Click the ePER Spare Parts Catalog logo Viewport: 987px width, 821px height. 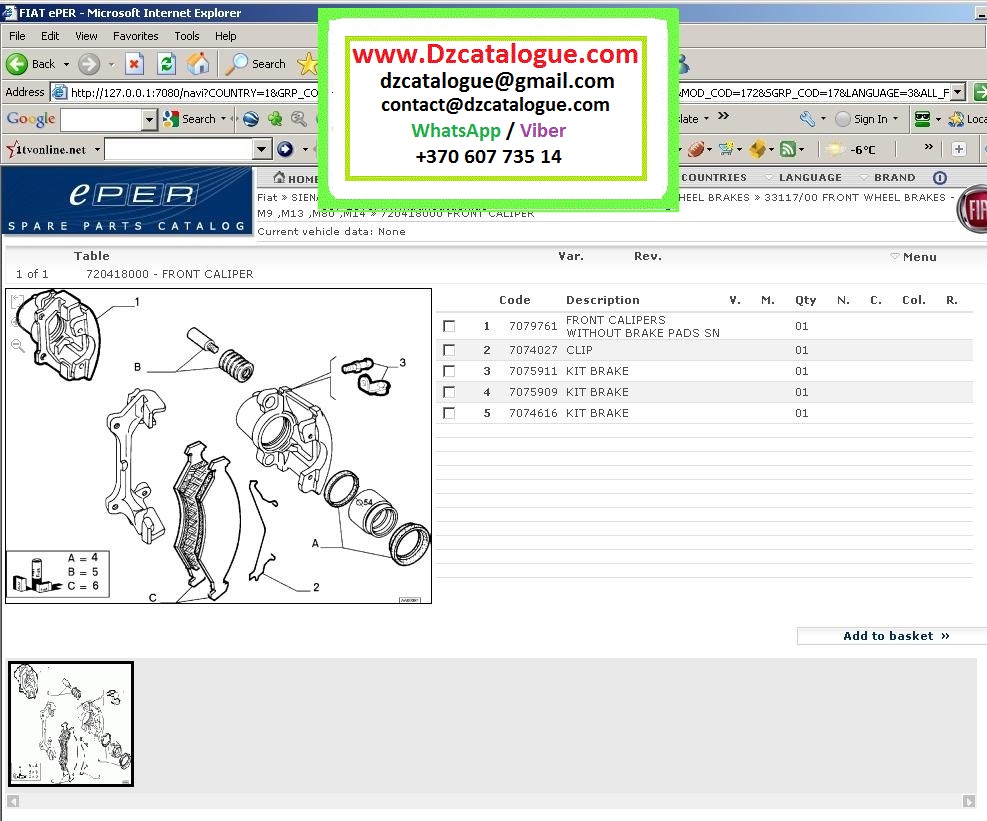(127, 201)
